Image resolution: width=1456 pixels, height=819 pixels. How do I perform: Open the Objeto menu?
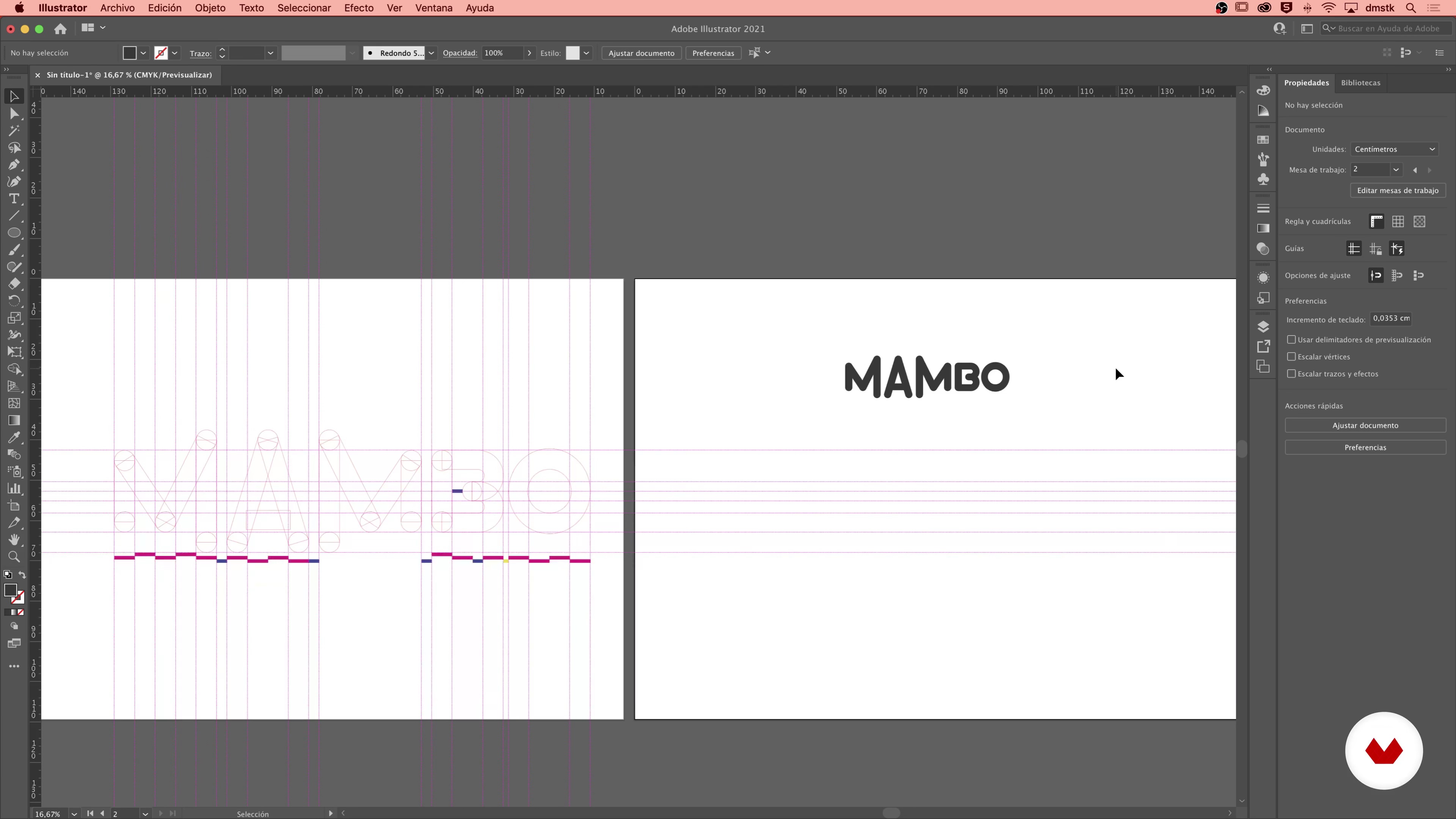(x=210, y=8)
